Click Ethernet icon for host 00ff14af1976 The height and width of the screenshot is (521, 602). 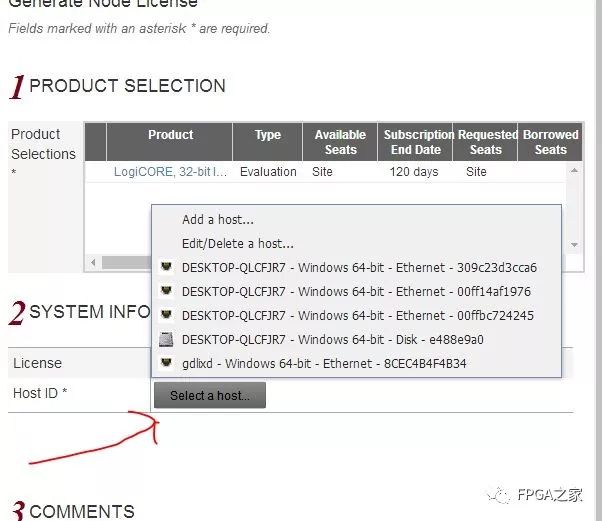coord(166,291)
